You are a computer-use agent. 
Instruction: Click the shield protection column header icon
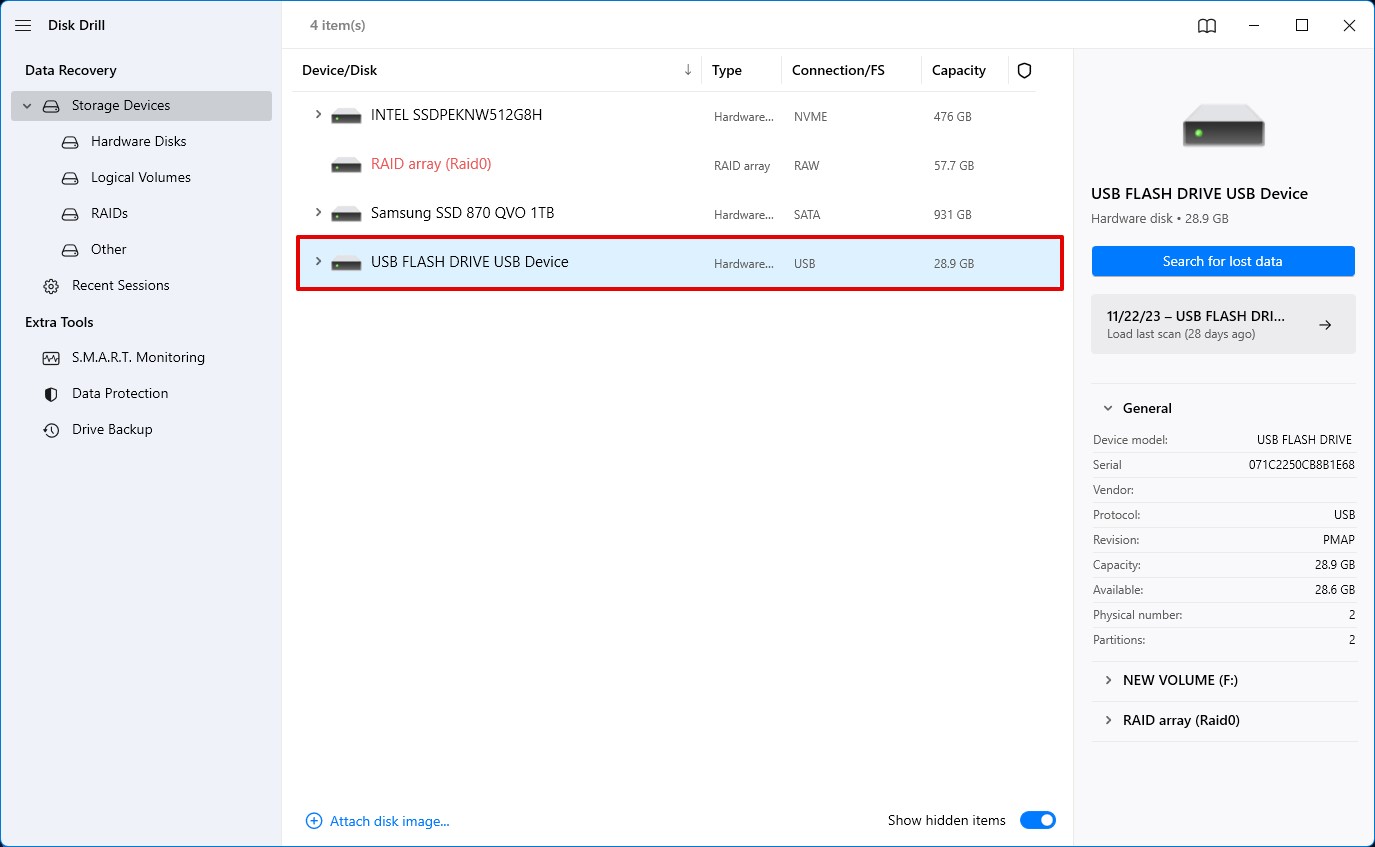tap(1024, 71)
